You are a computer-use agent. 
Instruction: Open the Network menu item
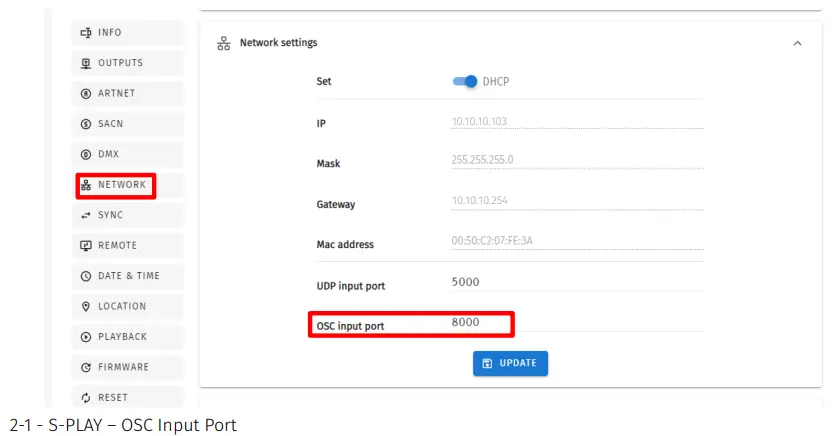pyautogui.click(x=121, y=185)
